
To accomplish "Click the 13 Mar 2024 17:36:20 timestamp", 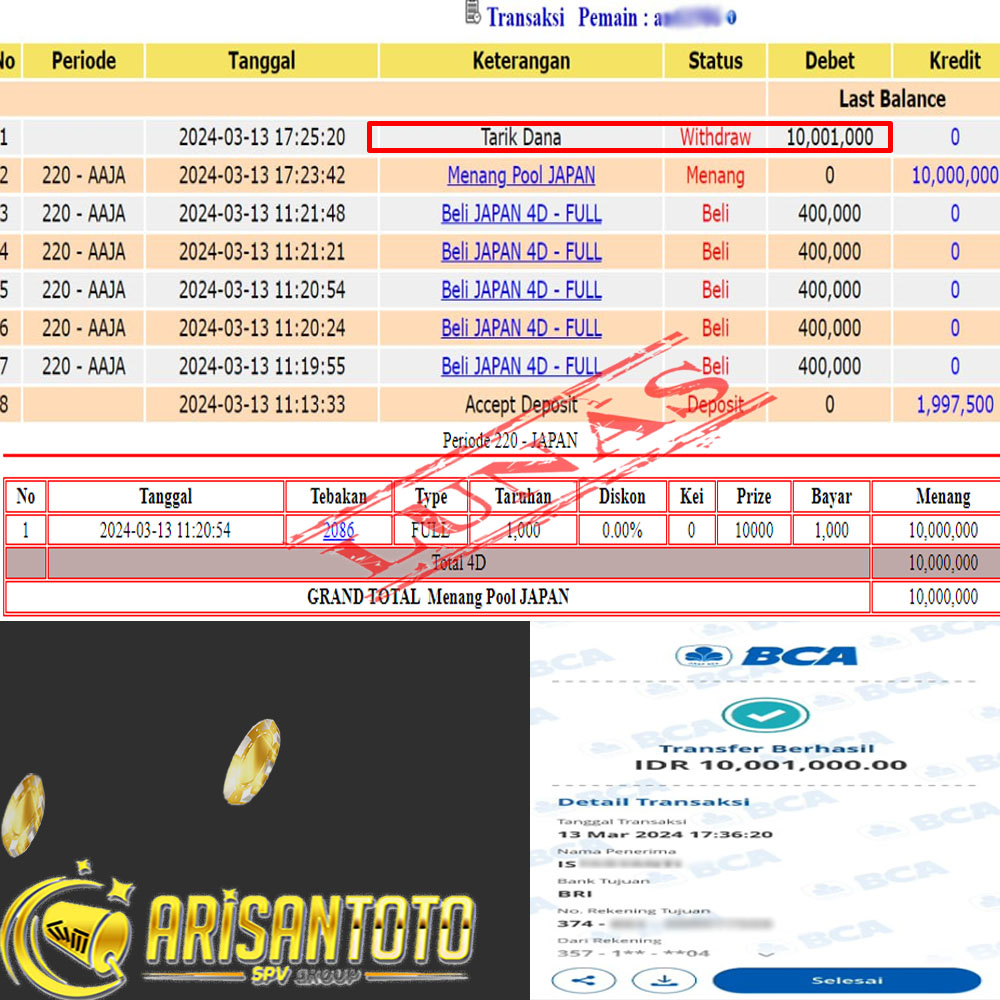I will pos(665,834).
